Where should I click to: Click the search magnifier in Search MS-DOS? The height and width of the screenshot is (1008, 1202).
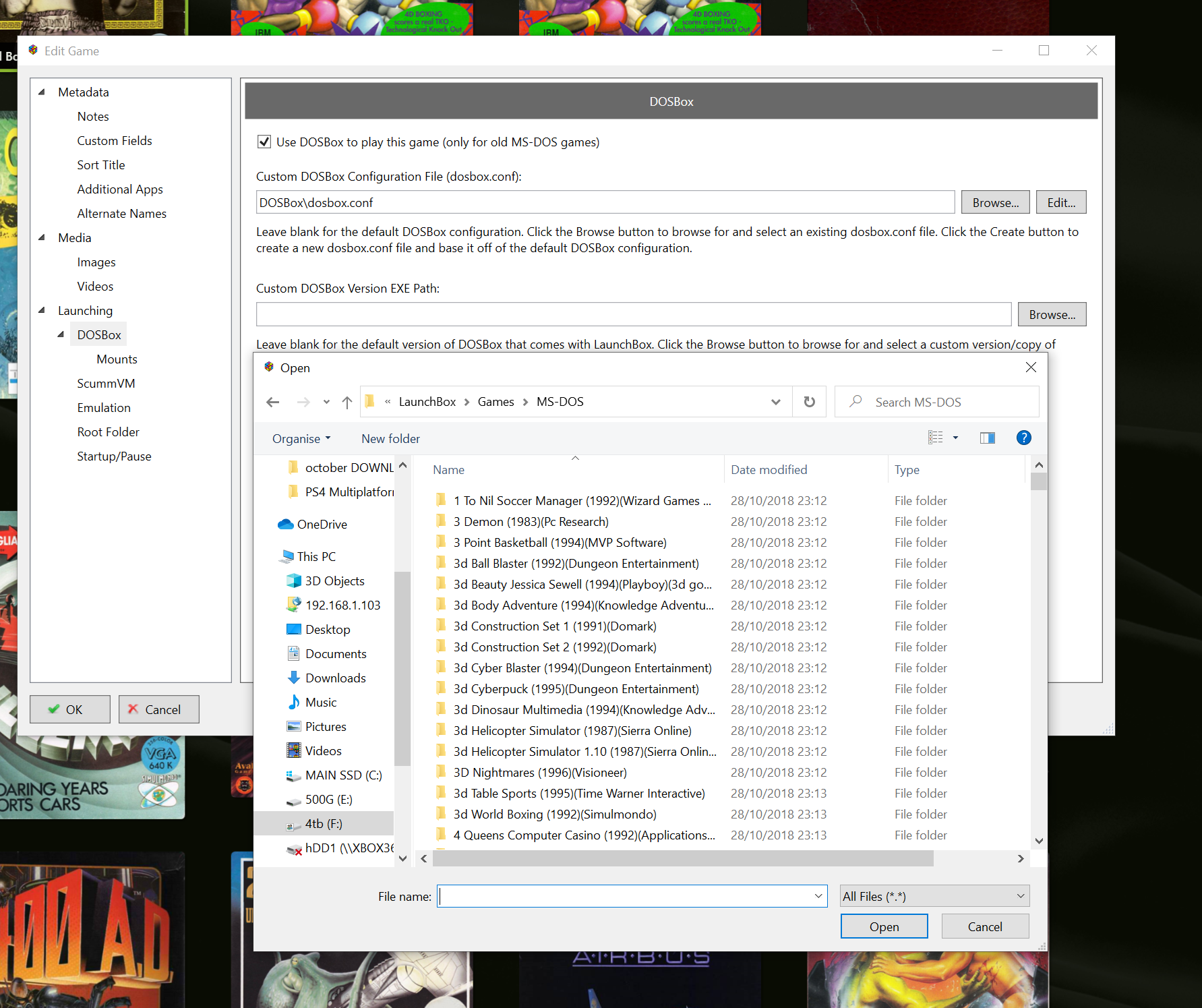point(855,401)
